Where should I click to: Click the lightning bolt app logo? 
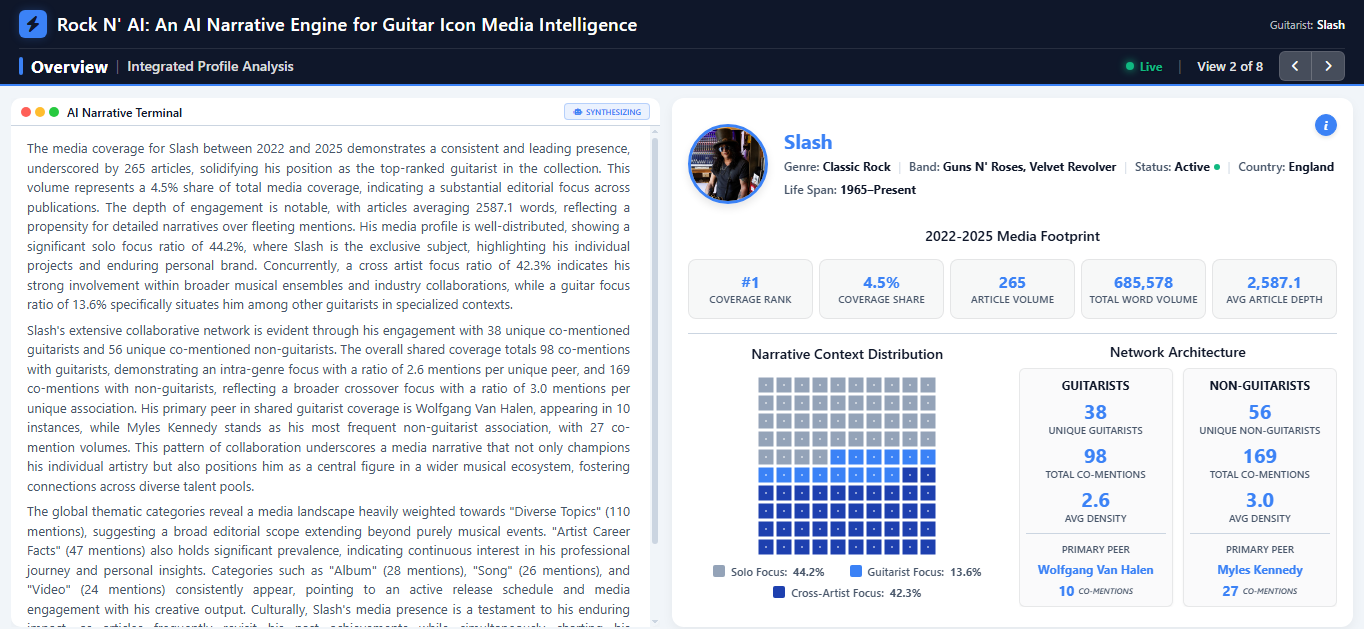33,24
